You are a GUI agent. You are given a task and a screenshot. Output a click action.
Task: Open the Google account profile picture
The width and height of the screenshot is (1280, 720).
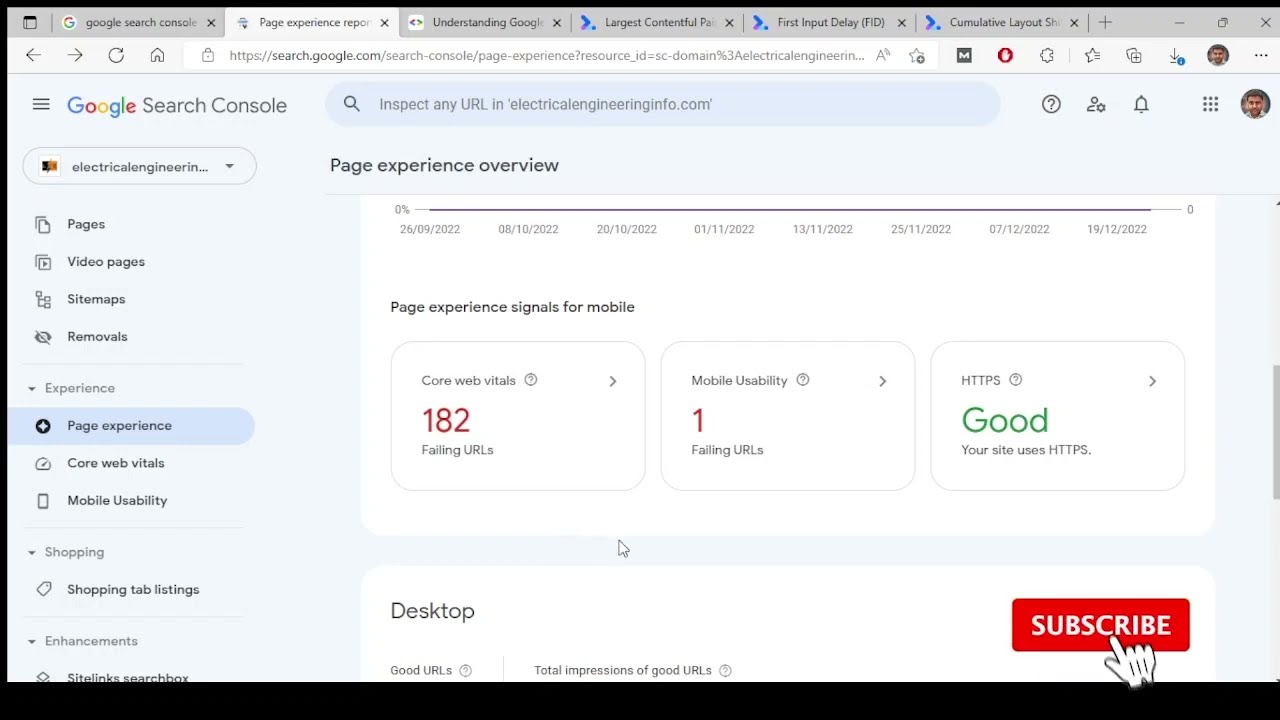click(x=1255, y=104)
